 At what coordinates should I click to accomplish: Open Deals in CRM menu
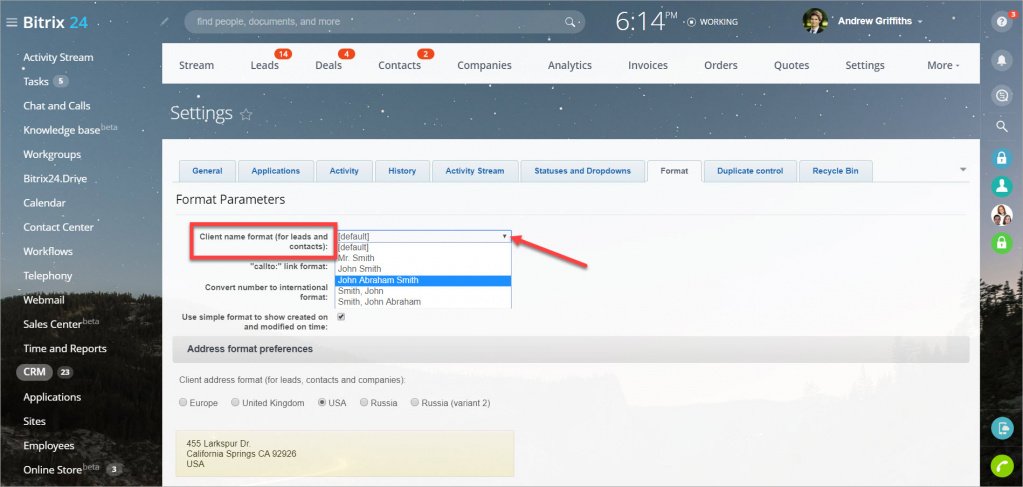click(329, 65)
